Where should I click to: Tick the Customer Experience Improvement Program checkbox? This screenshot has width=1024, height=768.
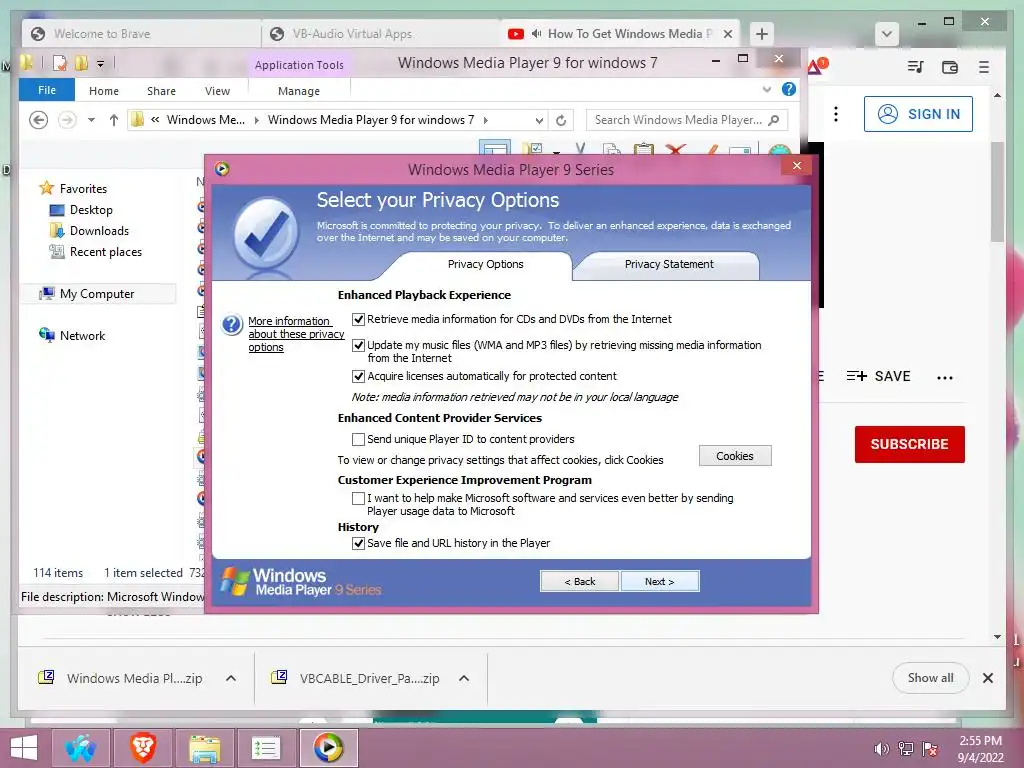tap(358, 499)
